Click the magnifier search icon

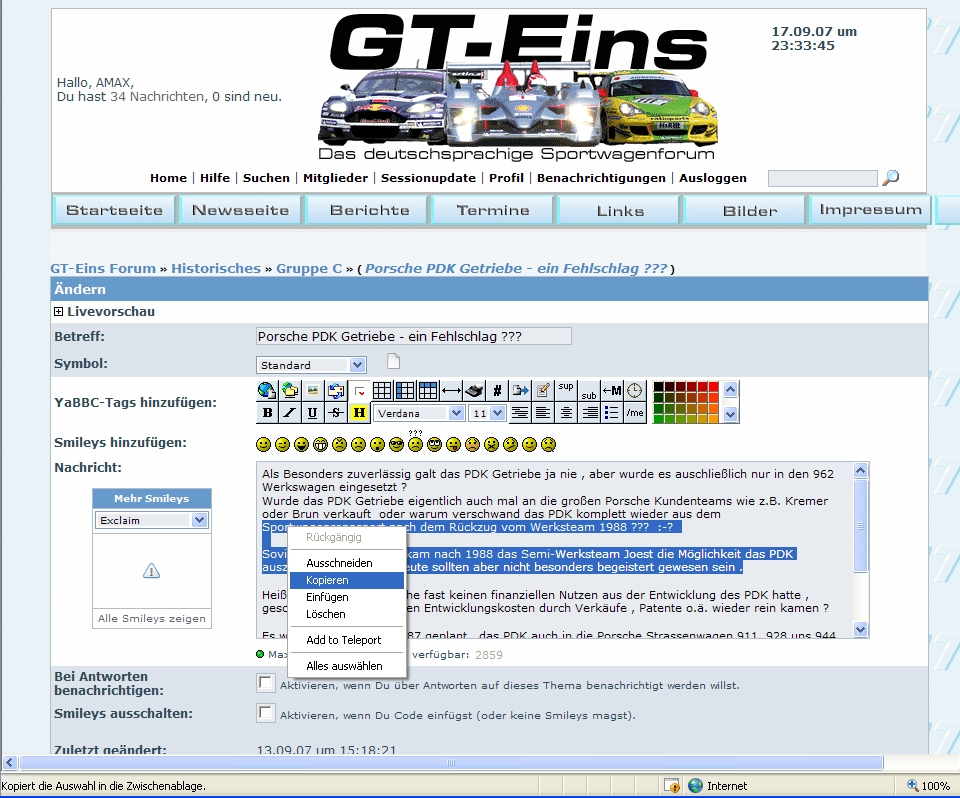point(890,178)
